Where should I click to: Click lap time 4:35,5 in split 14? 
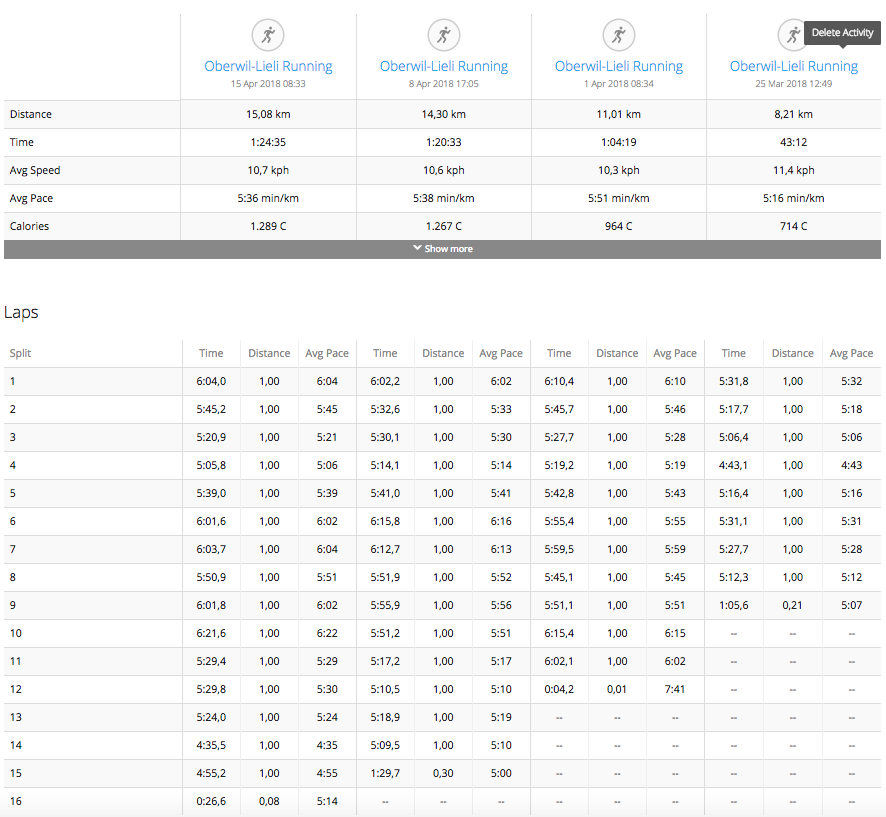coord(211,745)
